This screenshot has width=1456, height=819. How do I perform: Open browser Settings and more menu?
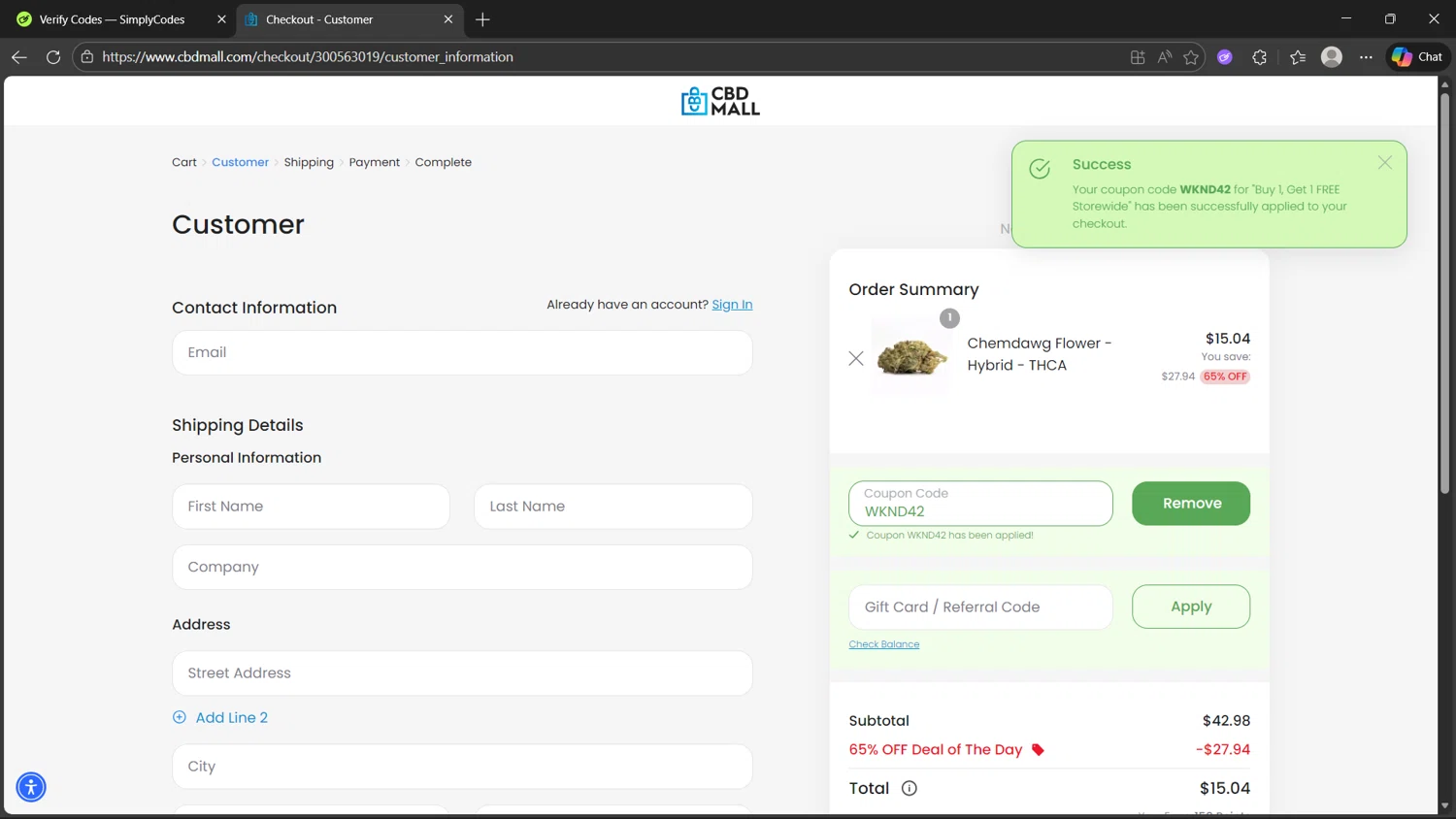[1366, 57]
